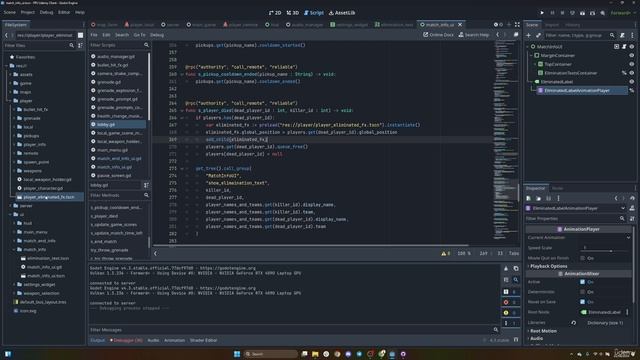Expand Playback Options section
The height and width of the screenshot is (360, 640).
pos(548,267)
